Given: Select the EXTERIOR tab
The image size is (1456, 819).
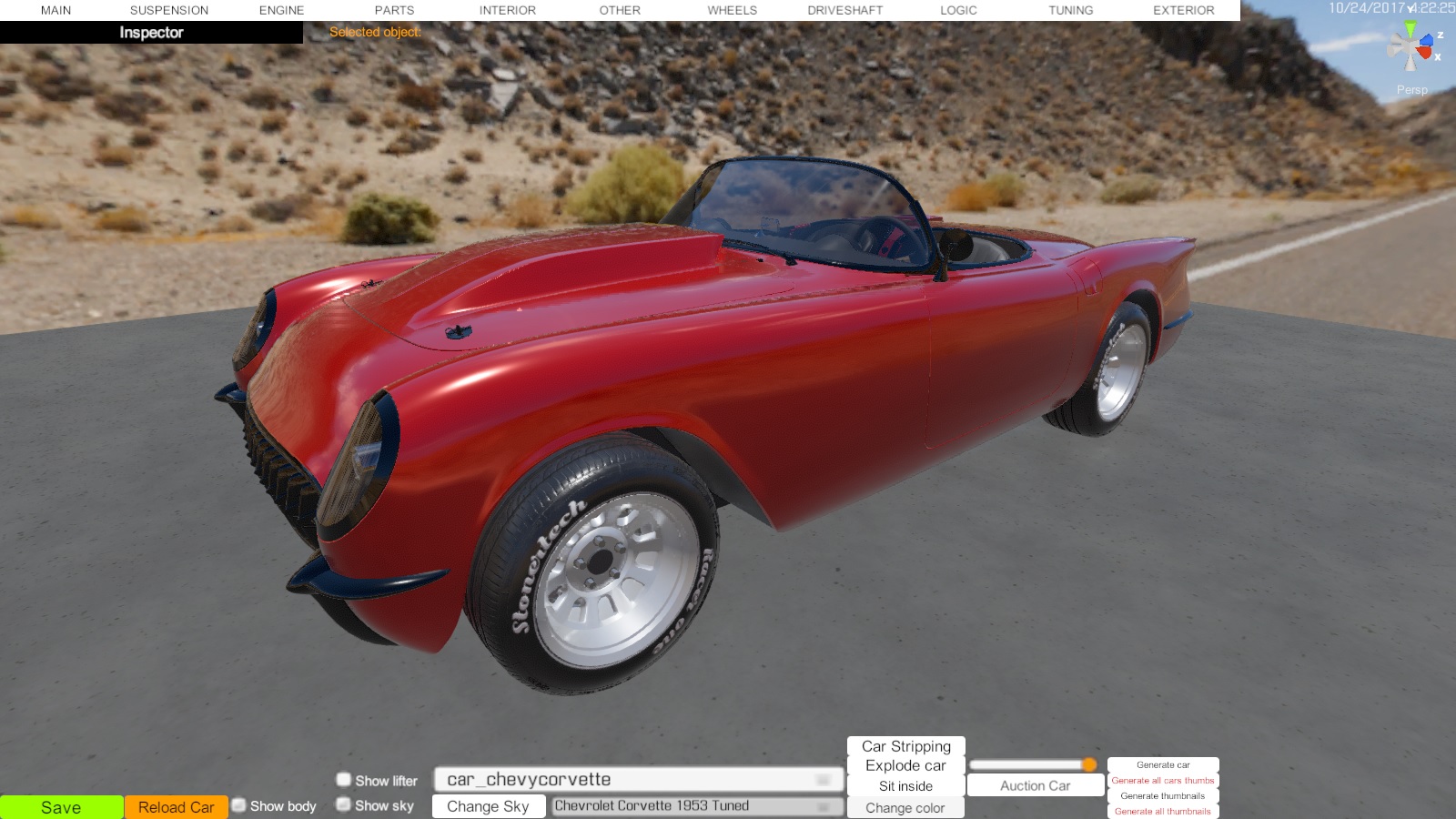Looking at the screenshot, I should pos(1183,10).
